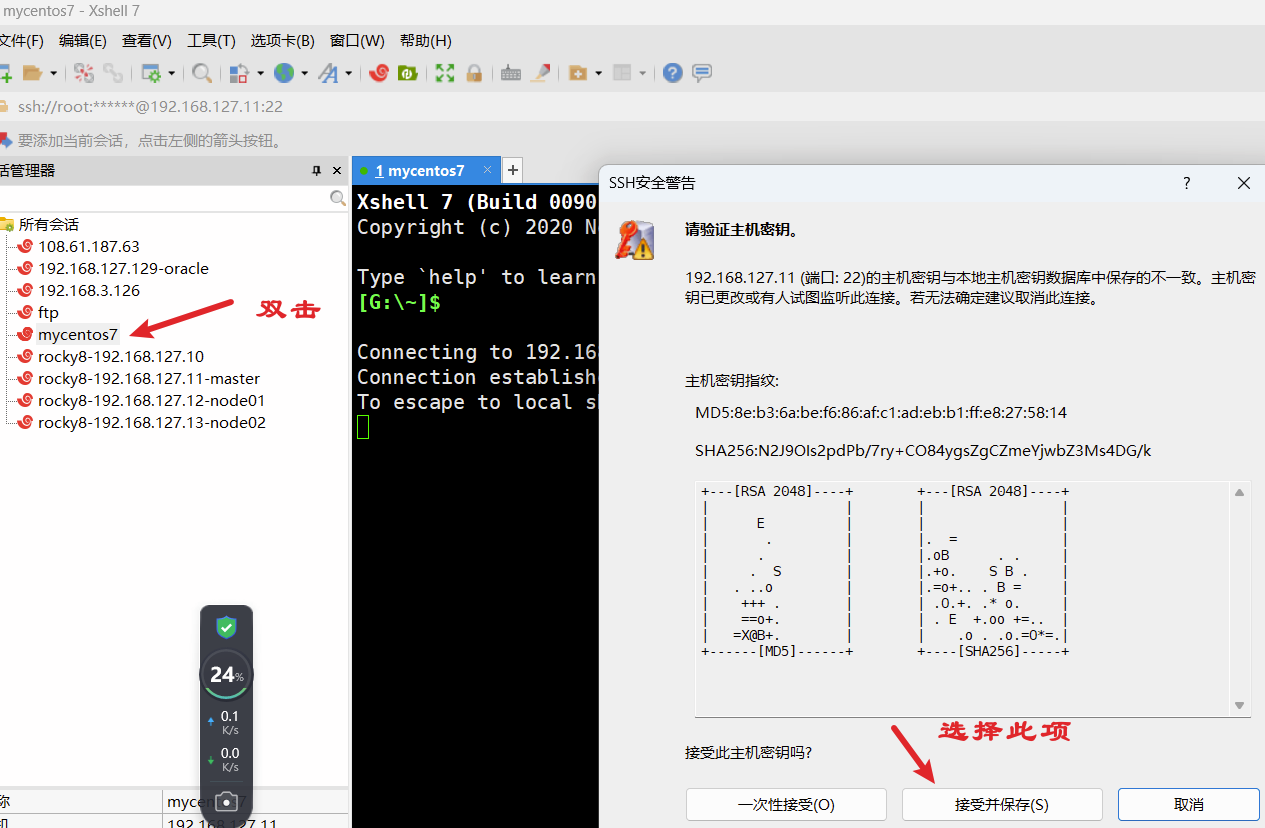Click the SSH warning dialog help question mark

coord(1187,183)
